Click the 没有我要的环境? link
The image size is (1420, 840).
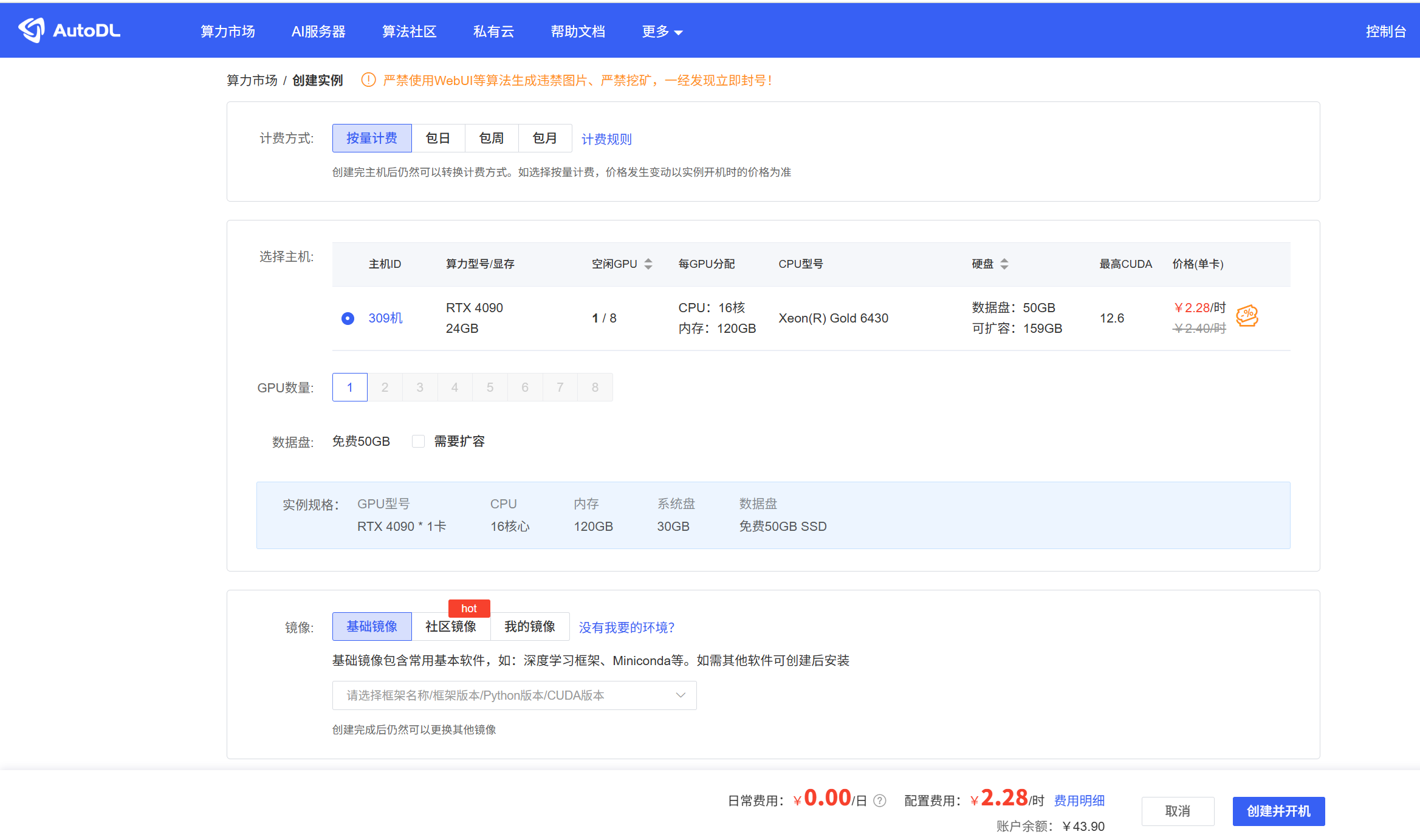626,627
